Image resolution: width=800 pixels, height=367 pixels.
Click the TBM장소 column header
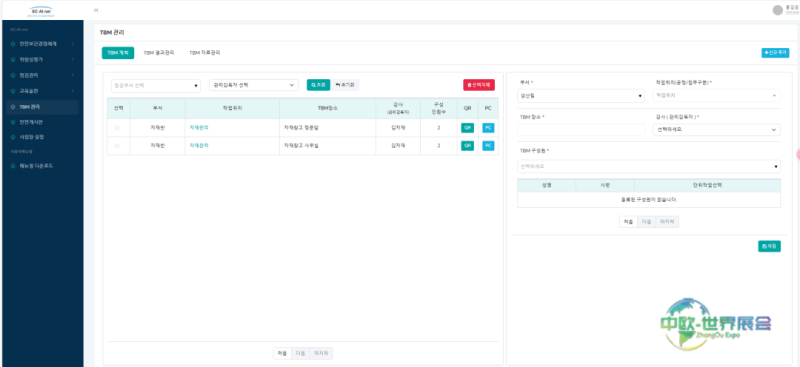pyautogui.click(x=327, y=109)
